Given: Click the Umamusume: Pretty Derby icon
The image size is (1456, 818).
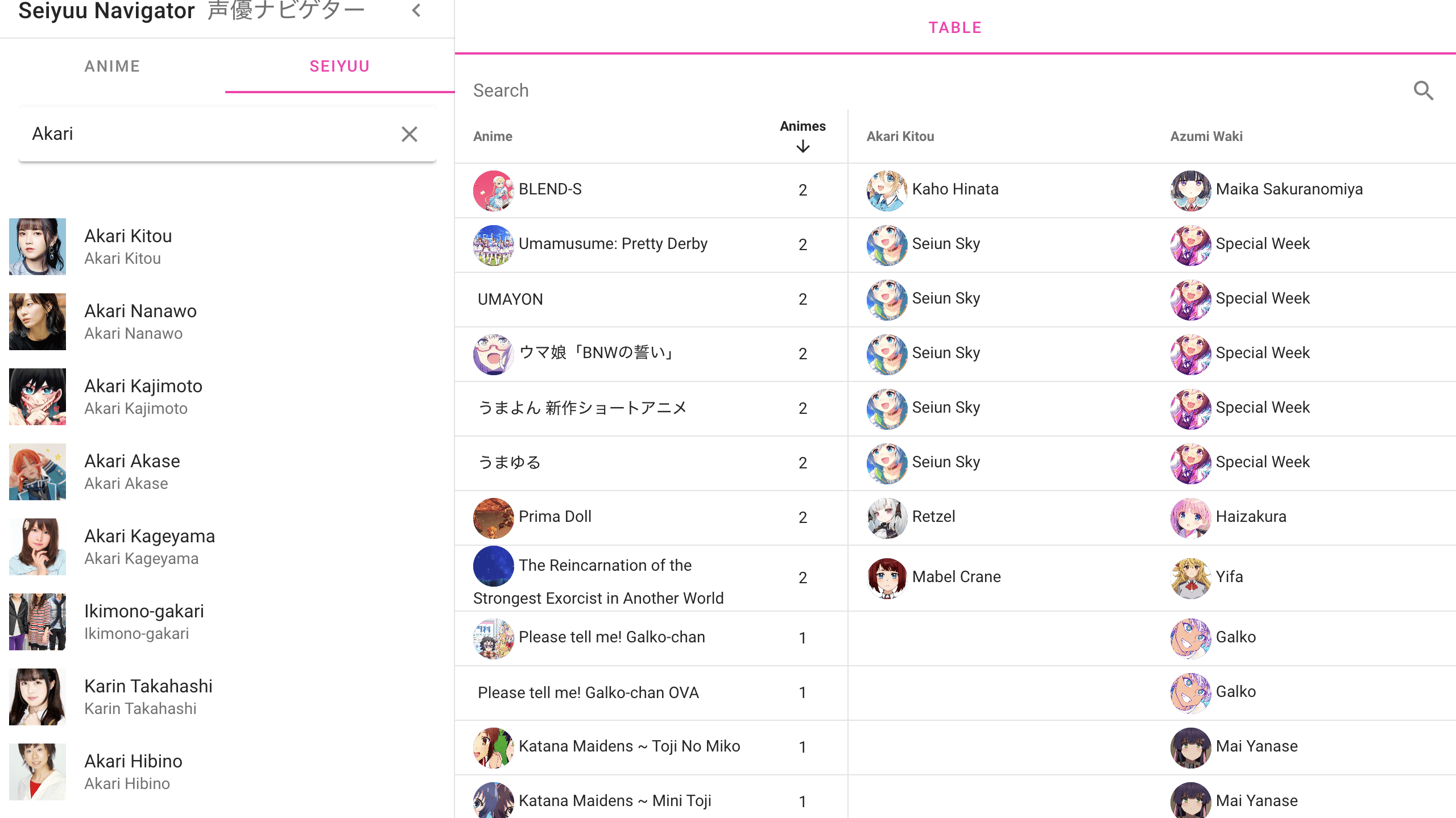Looking at the screenshot, I should (x=493, y=245).
